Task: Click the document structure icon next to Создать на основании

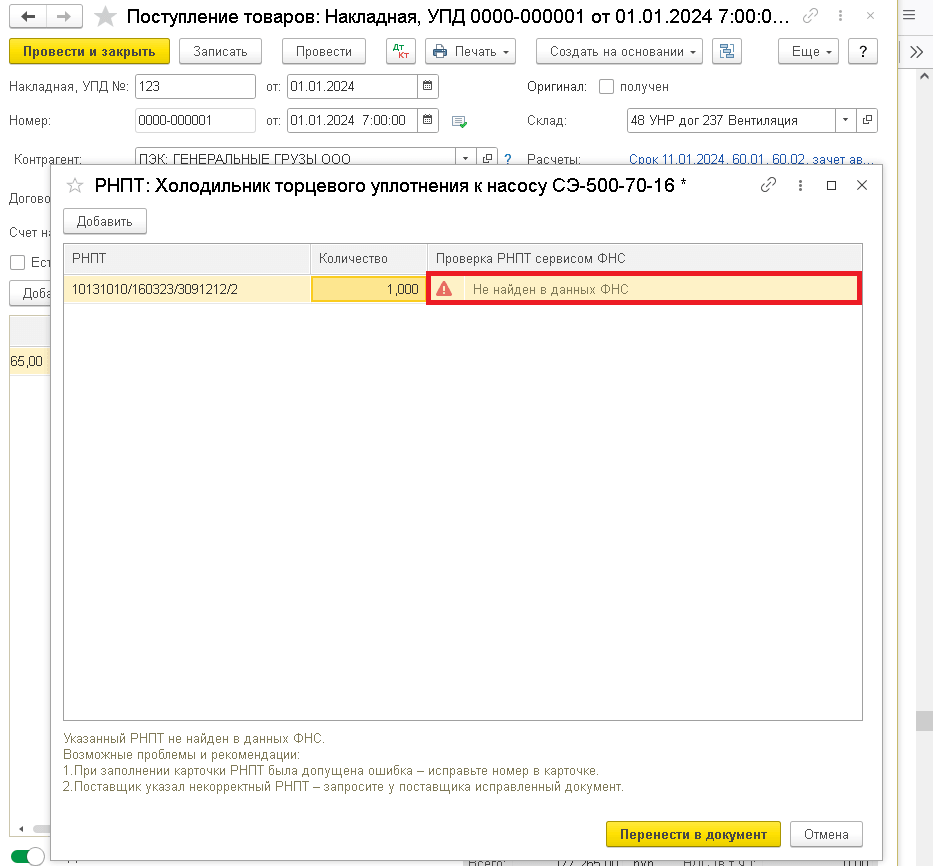Action: point(727,52)
